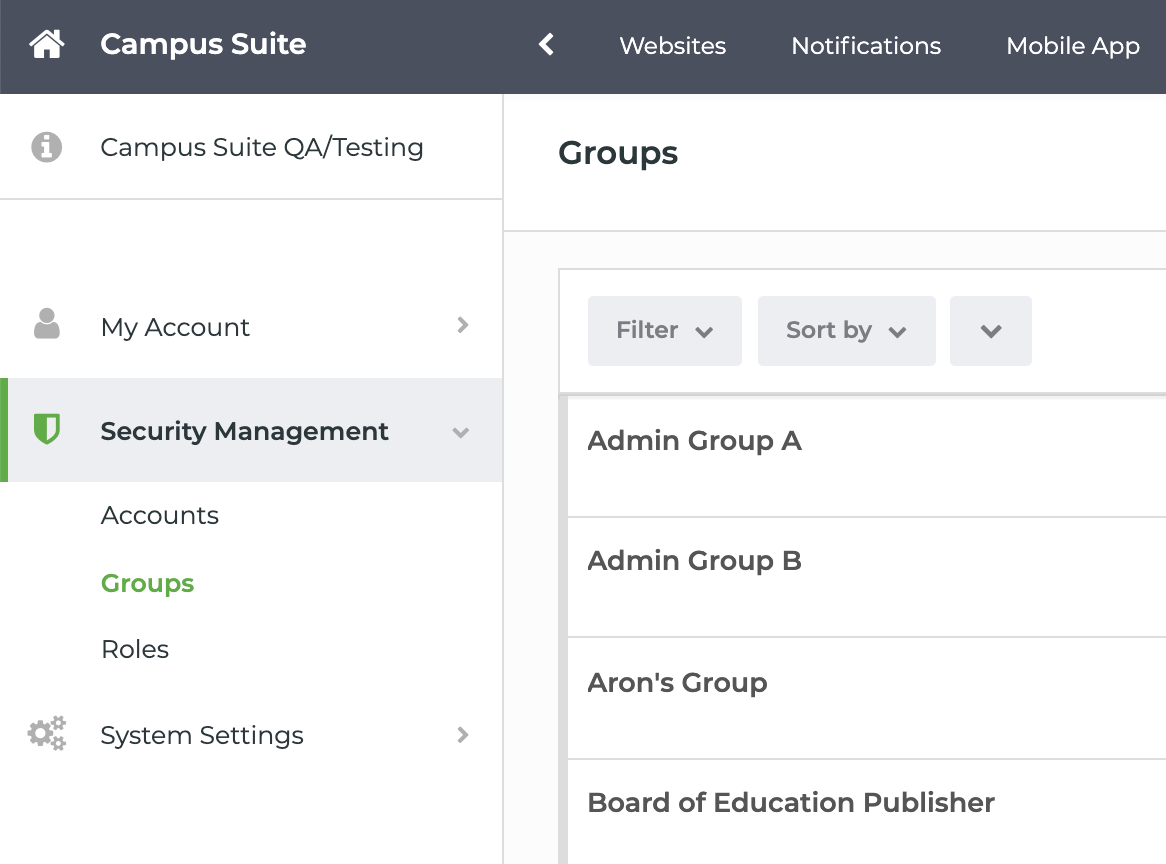Image resolution: width=1166 pixels, height=864 pixels.
Task: Open the Admin Group A row
Action: (x=694, y=441)
